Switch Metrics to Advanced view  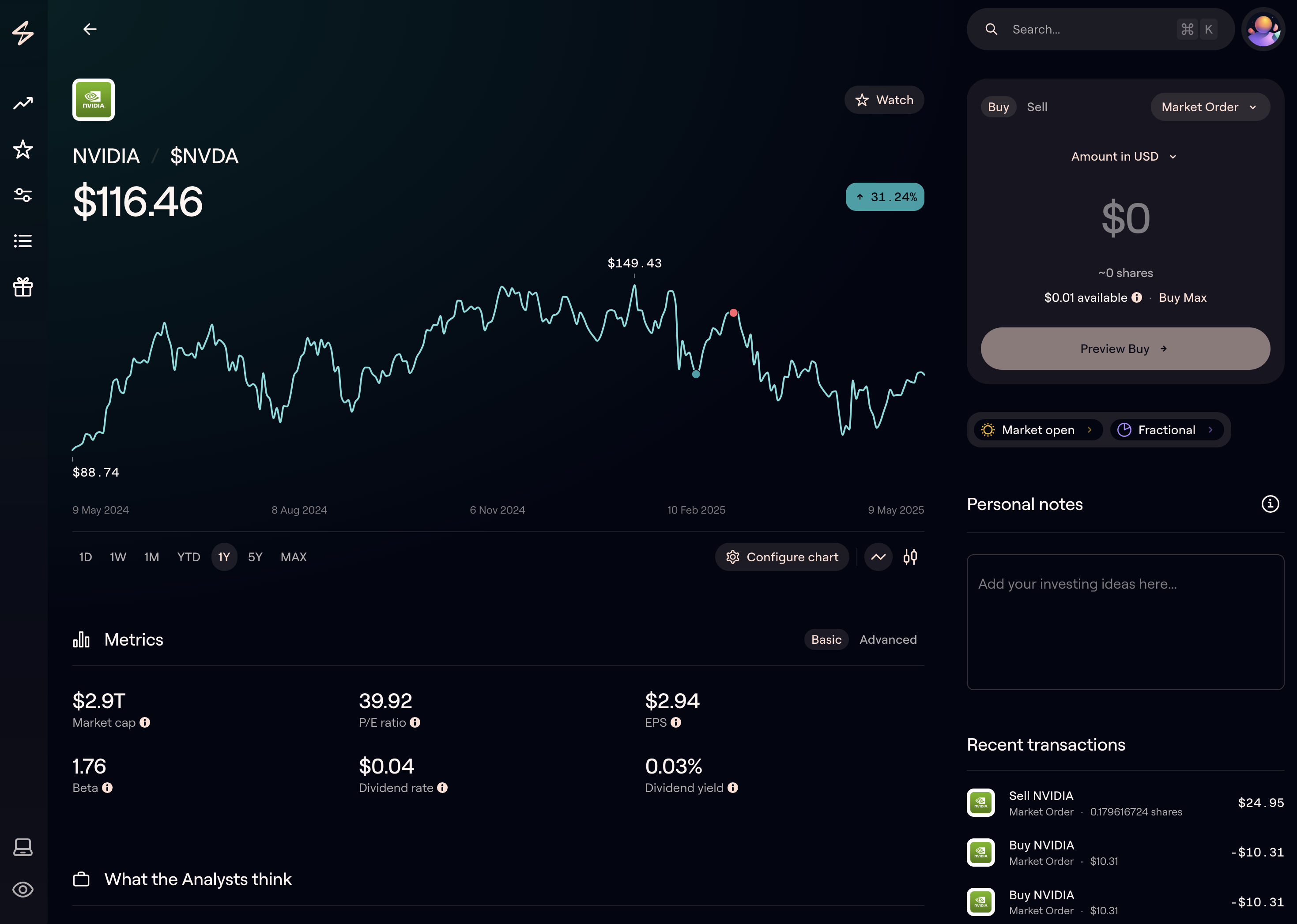pos(888,639)
